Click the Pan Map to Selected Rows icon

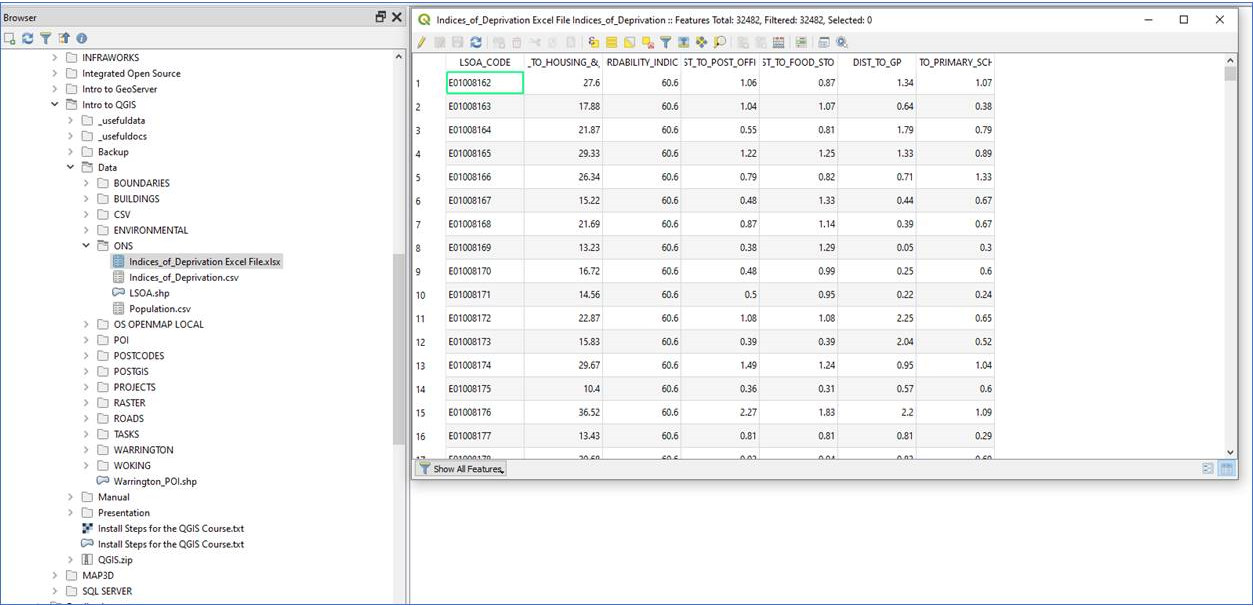[x=701, y=42]
